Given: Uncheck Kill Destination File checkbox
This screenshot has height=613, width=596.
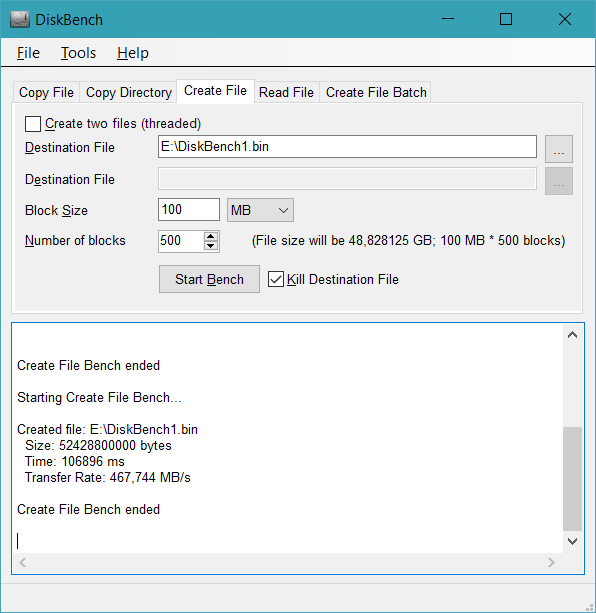Looking at the screenshot, I should point(276,280).
